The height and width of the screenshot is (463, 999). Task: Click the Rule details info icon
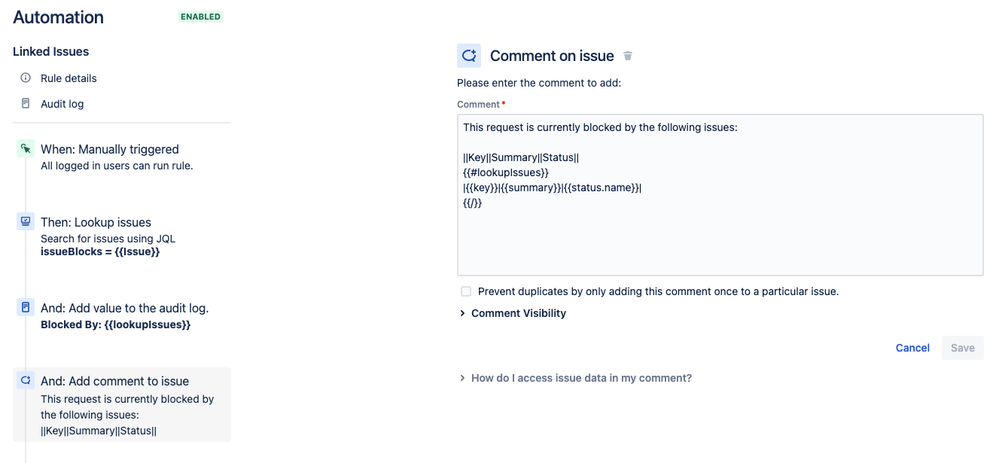coord(25,78)
